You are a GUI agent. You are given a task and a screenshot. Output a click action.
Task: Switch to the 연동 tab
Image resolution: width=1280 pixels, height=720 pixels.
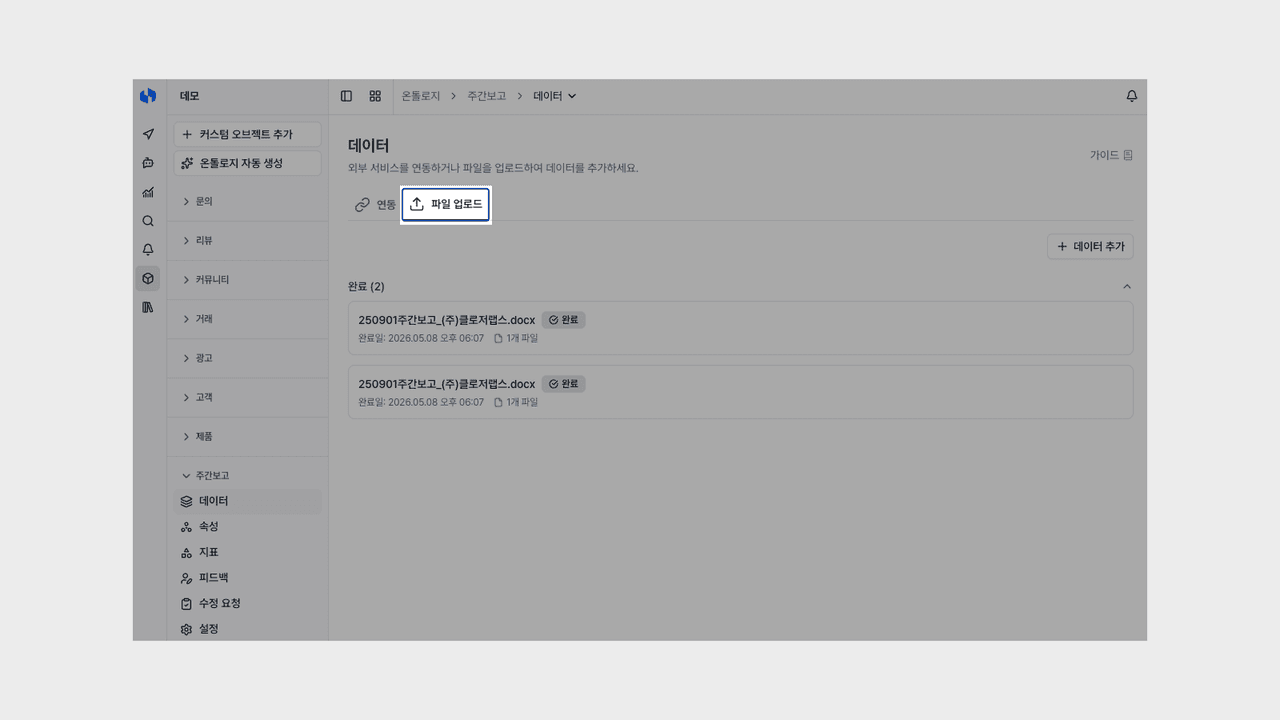[x=375, y=205]
